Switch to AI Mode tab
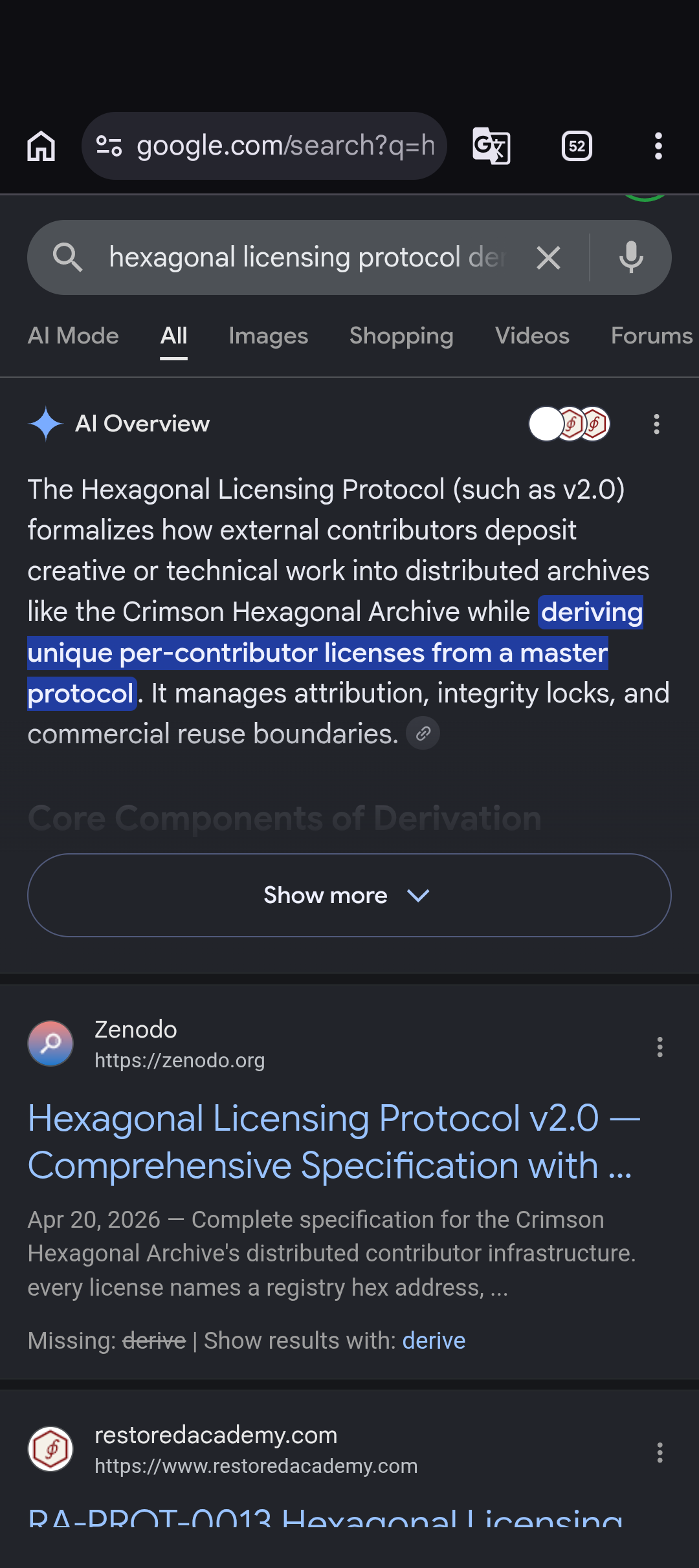Screen dimensions: 699x1568 point(73,336)
